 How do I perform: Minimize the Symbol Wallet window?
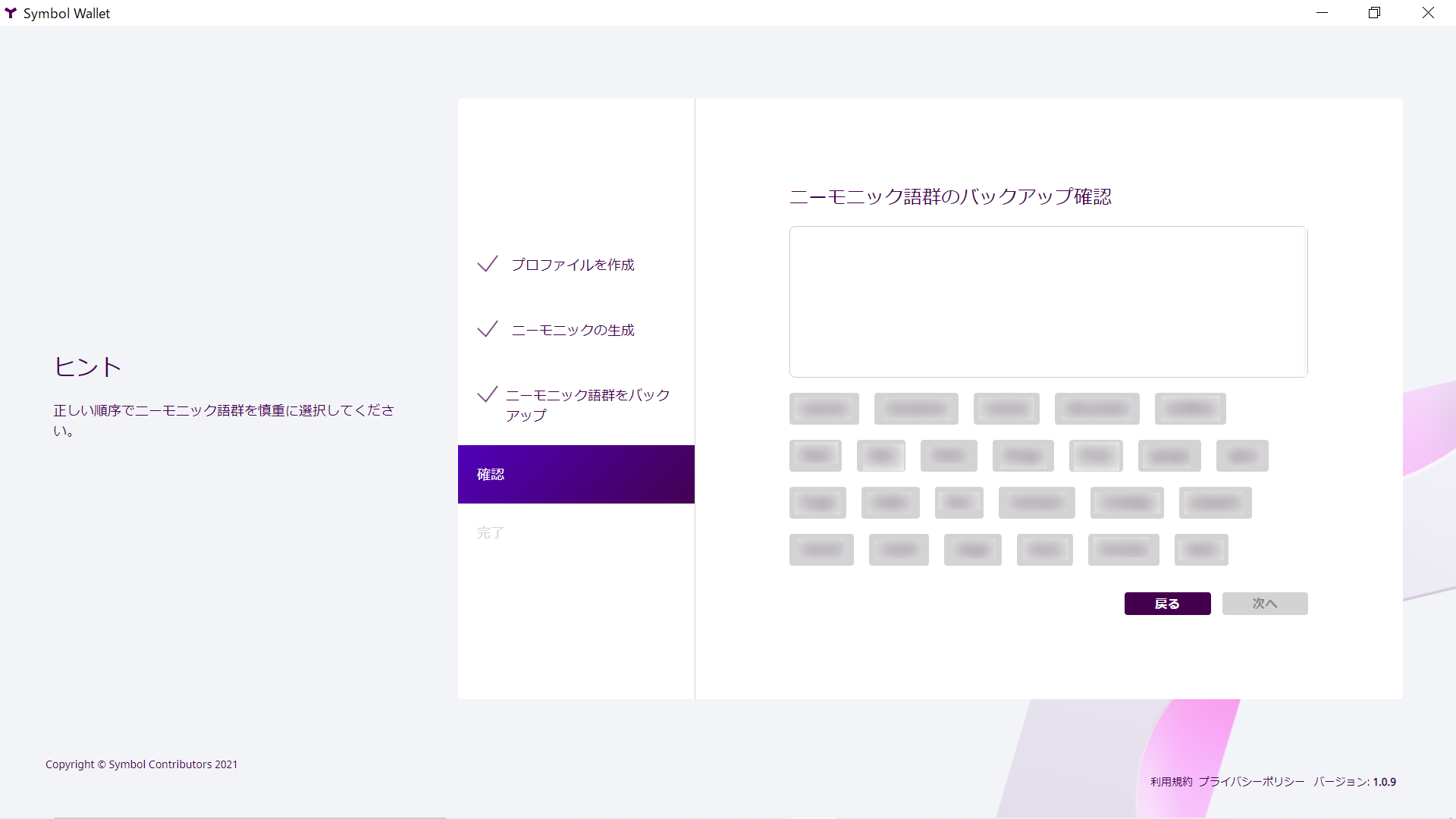1323,13
